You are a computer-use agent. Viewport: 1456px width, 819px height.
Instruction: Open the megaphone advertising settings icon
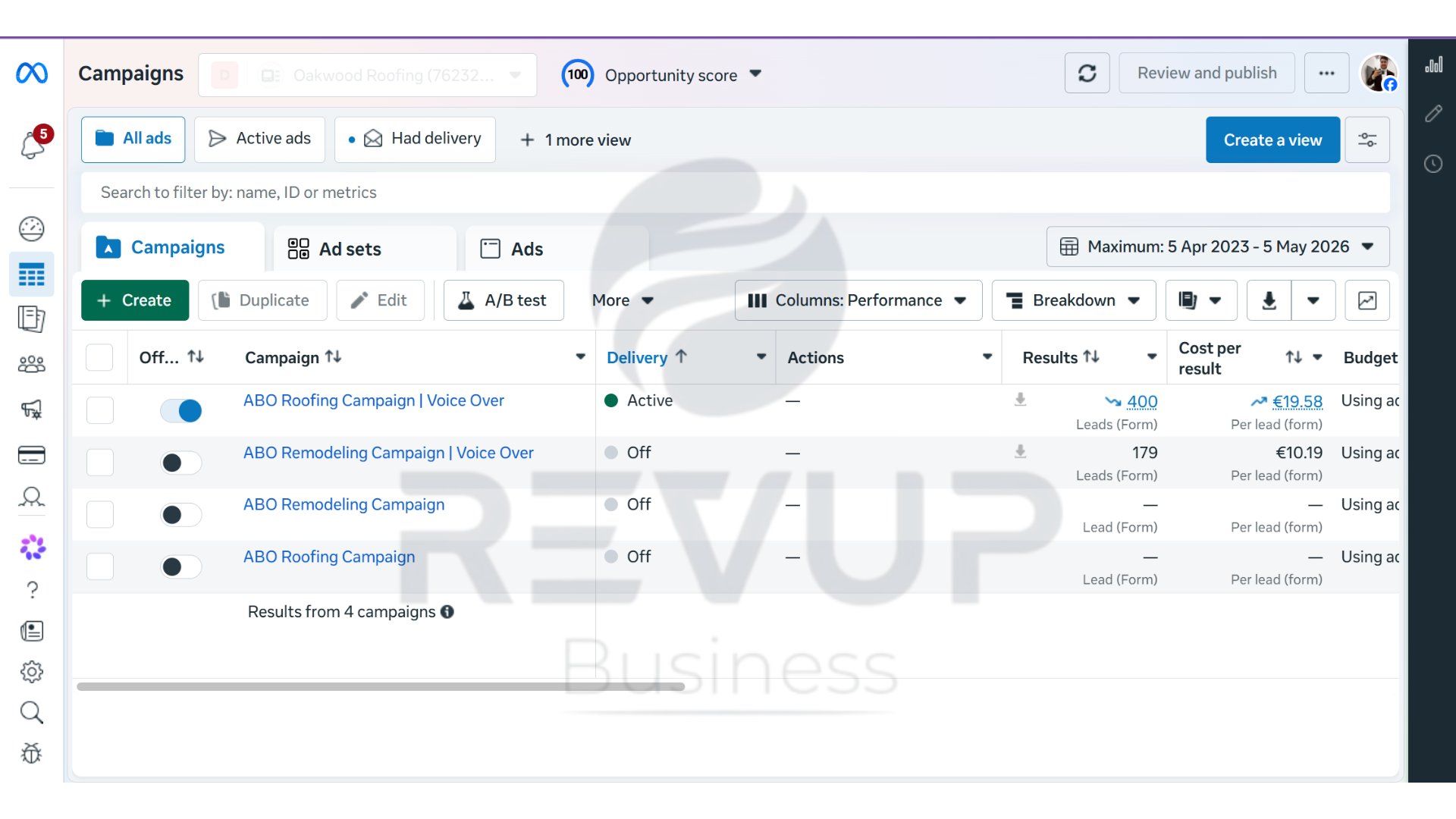(32, 409)
